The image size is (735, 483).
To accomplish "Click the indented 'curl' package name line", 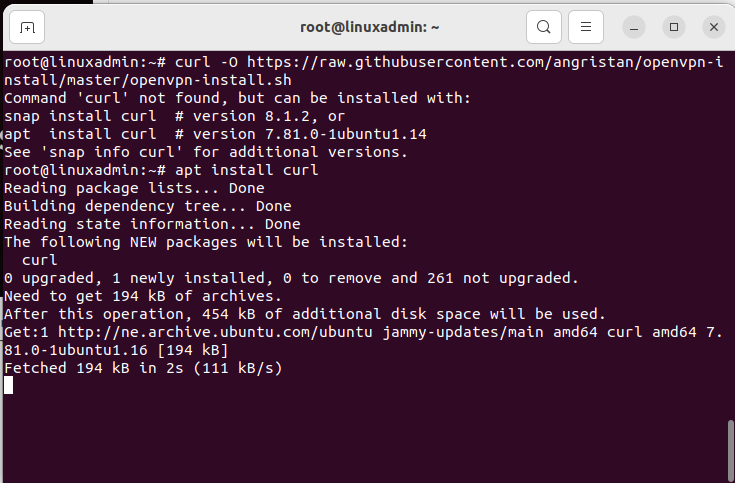I will point(40,260).
